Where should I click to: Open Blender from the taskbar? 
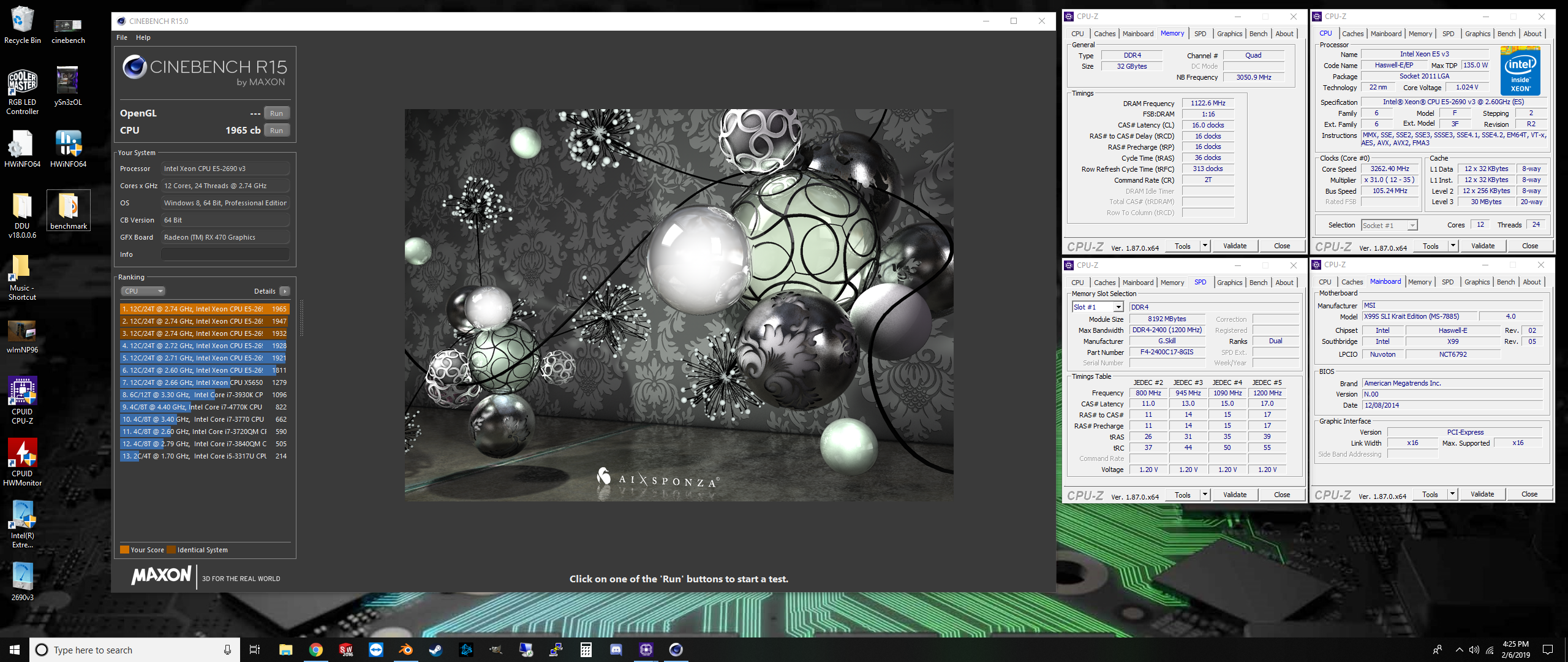[x=405, y=650]
